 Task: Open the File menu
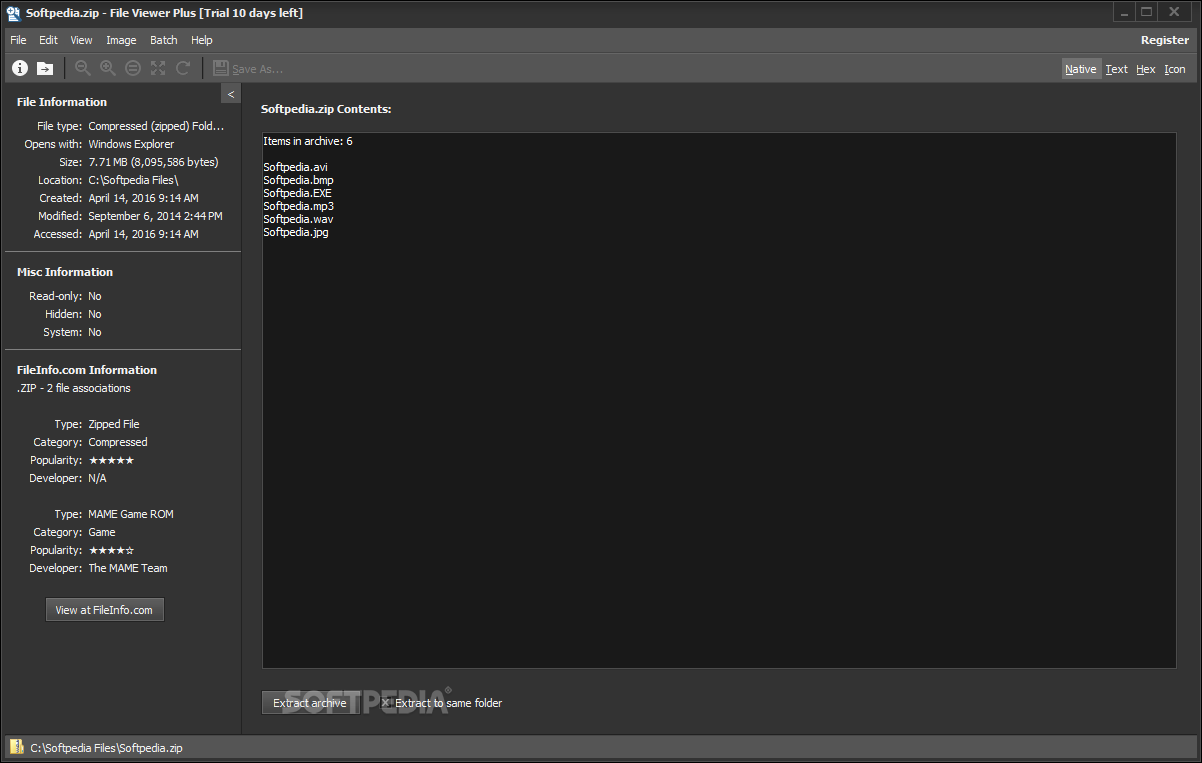pyautogui.click(x=18, y=40)
